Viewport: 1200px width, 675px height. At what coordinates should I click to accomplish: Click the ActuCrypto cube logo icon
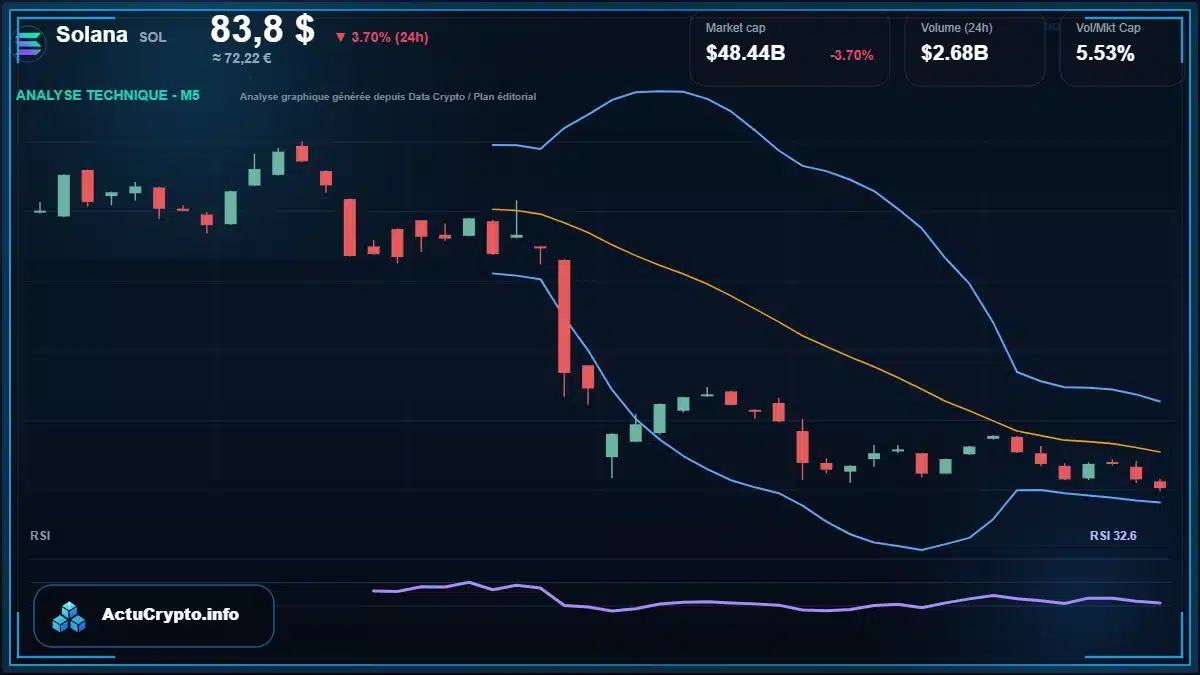click(x=69, y=617)
